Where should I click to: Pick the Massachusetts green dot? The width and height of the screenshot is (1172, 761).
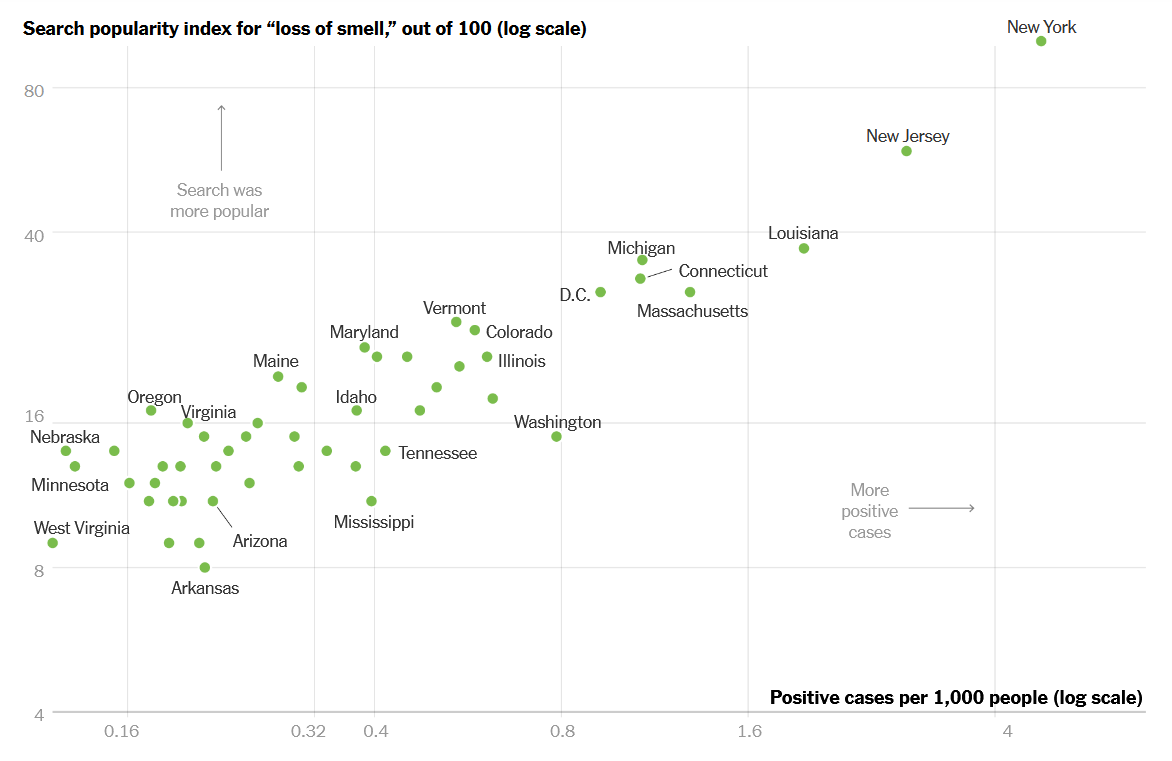(x=690, y=292)
